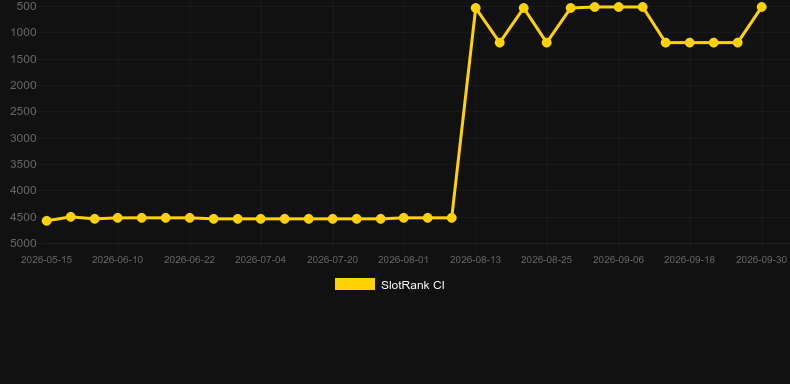
Task: Select the peak data point at 2026-08-13
Action: point(476,8)
